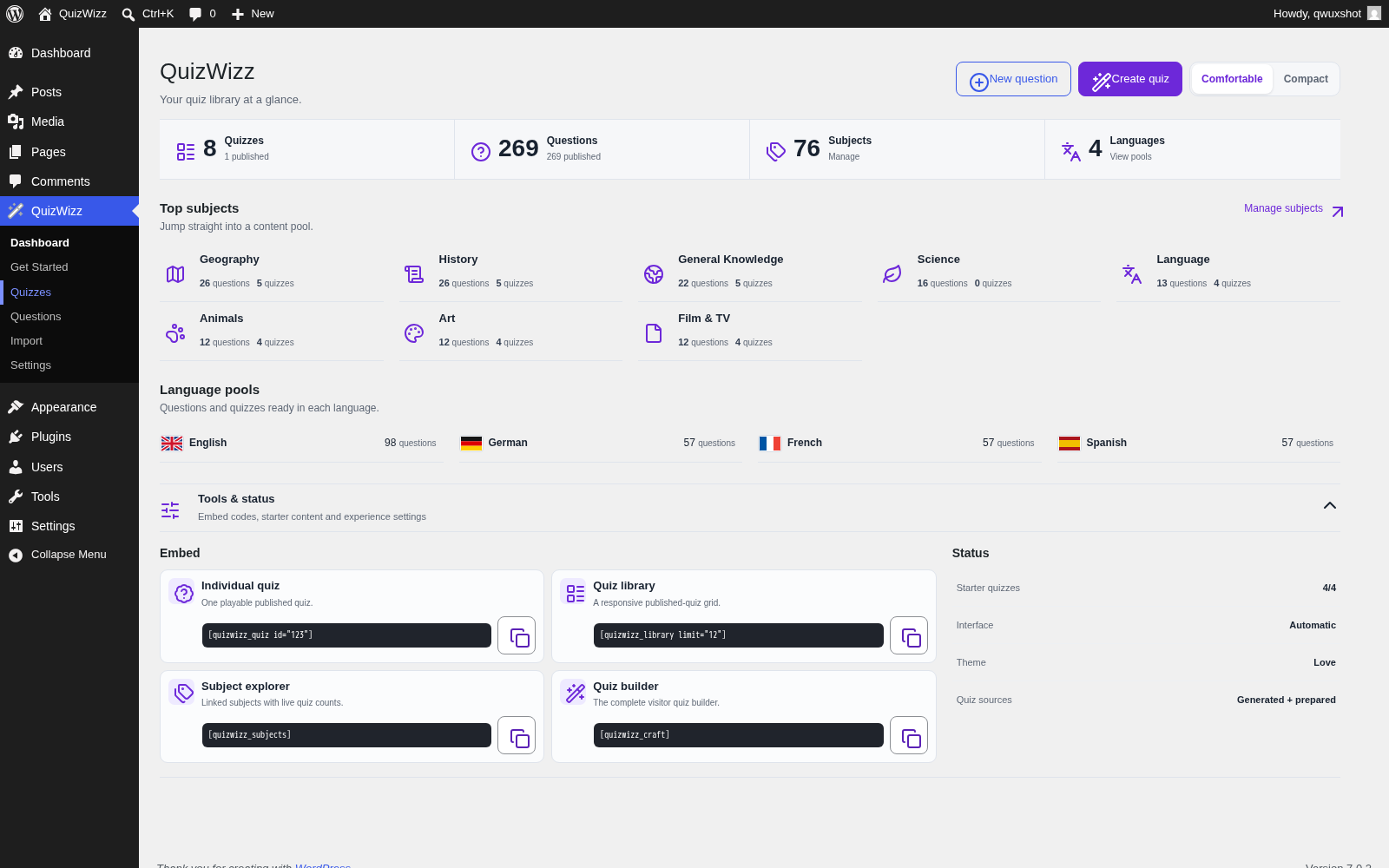Click the Quizzes list stat icon

[x=186, y=152]
